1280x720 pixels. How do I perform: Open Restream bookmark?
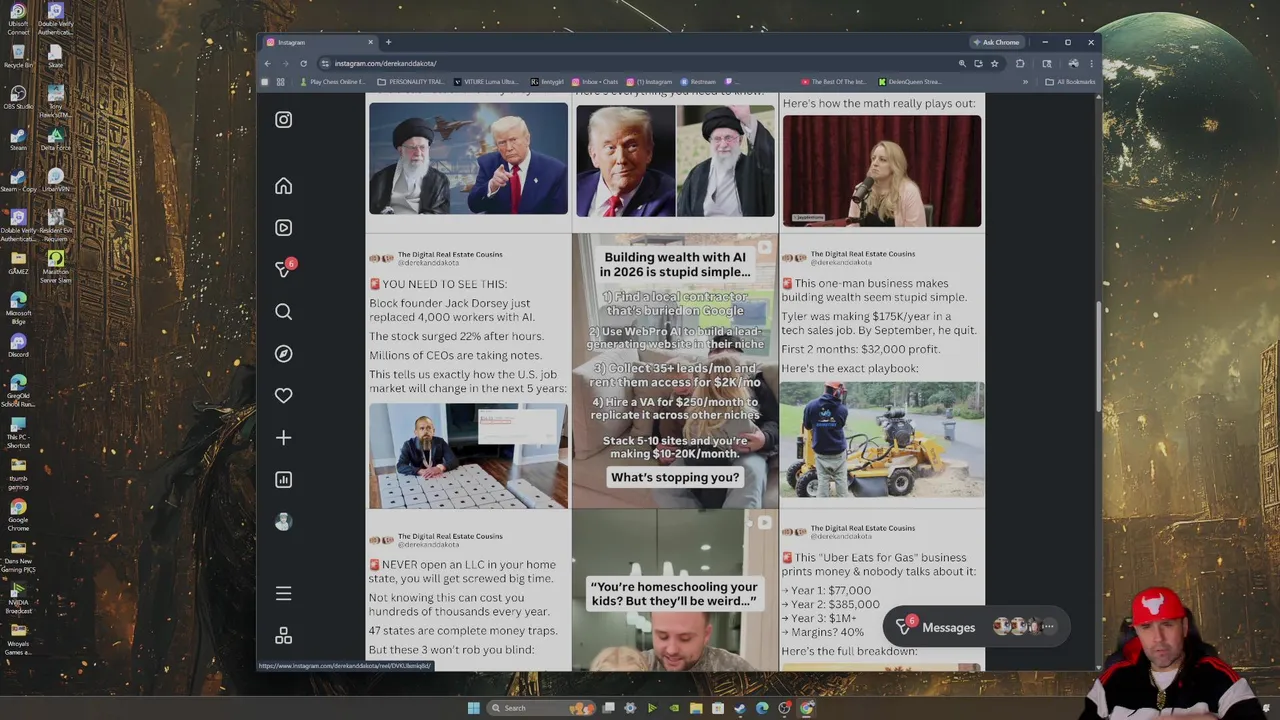tap(699, 82)
